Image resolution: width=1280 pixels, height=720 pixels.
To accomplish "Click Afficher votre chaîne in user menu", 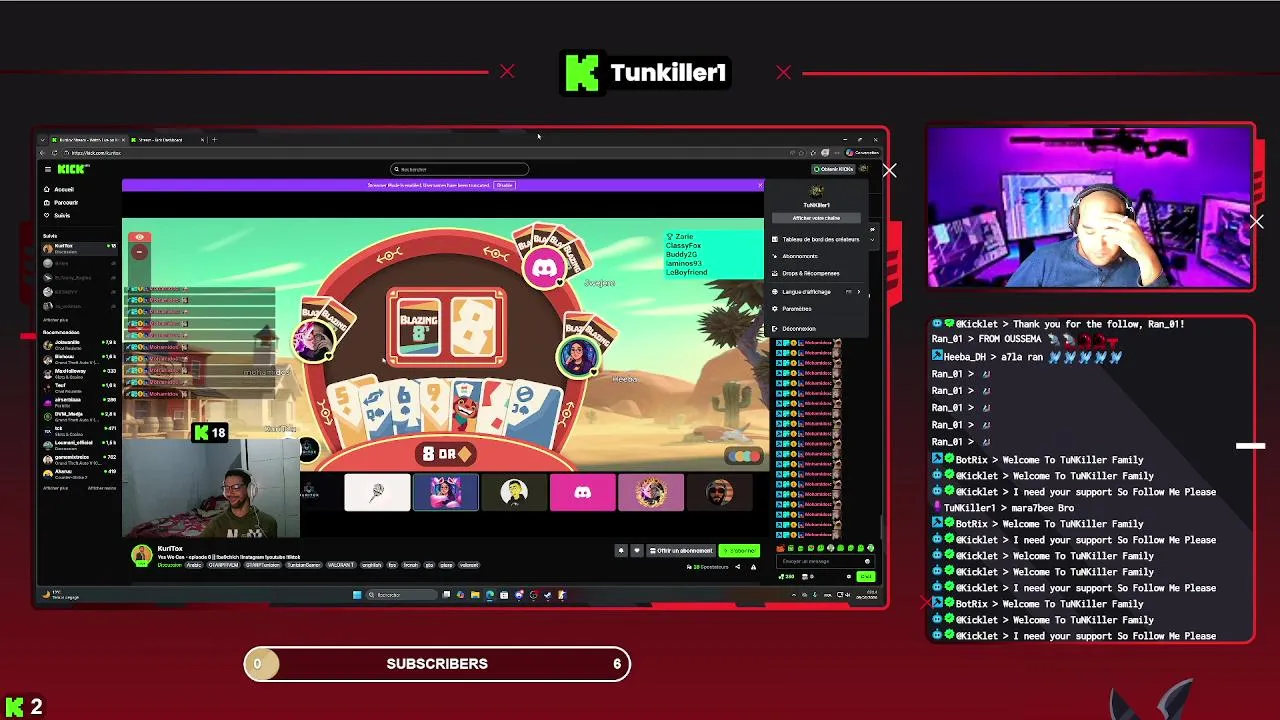I will tap(816, 218).
